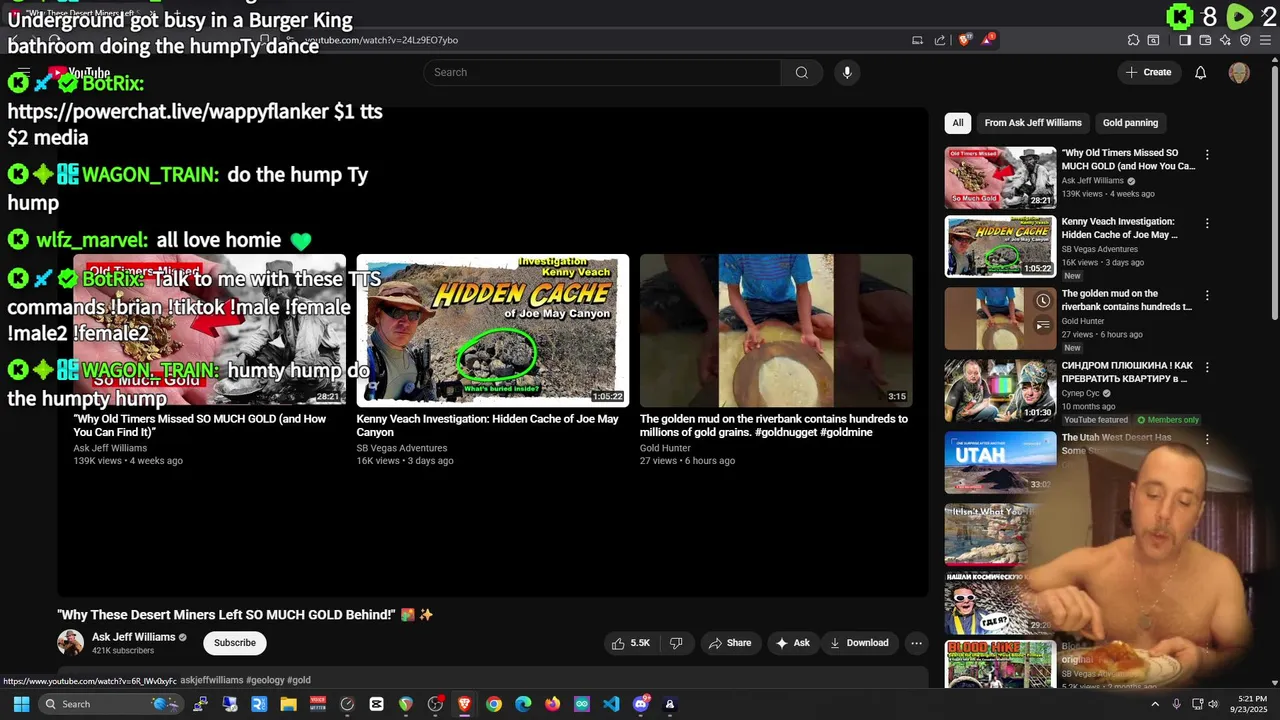
Task: Click the Ask button under video
Action: tap(792, 643)
